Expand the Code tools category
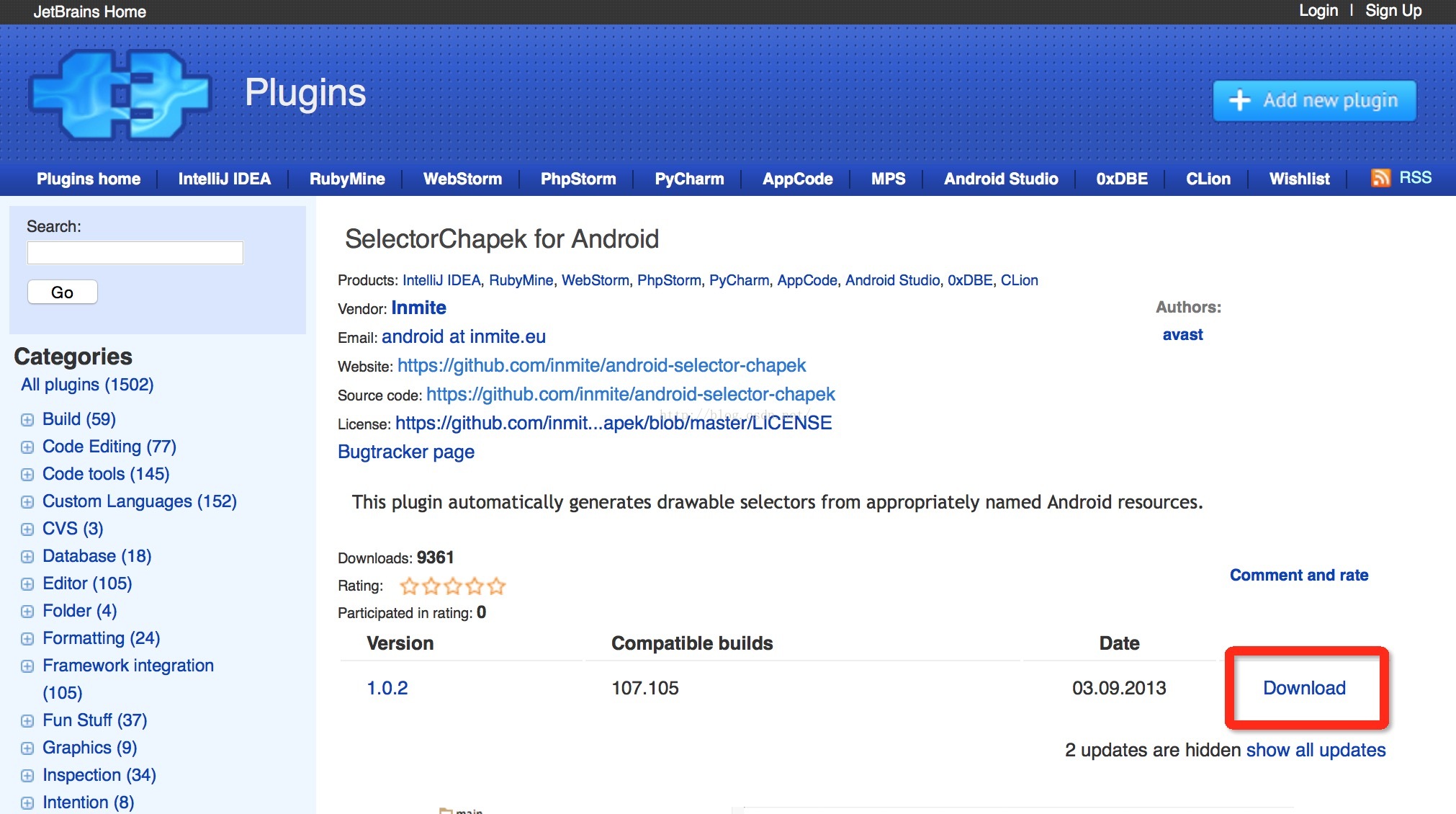Screen dimensions: 1456x814 [27, 475]
